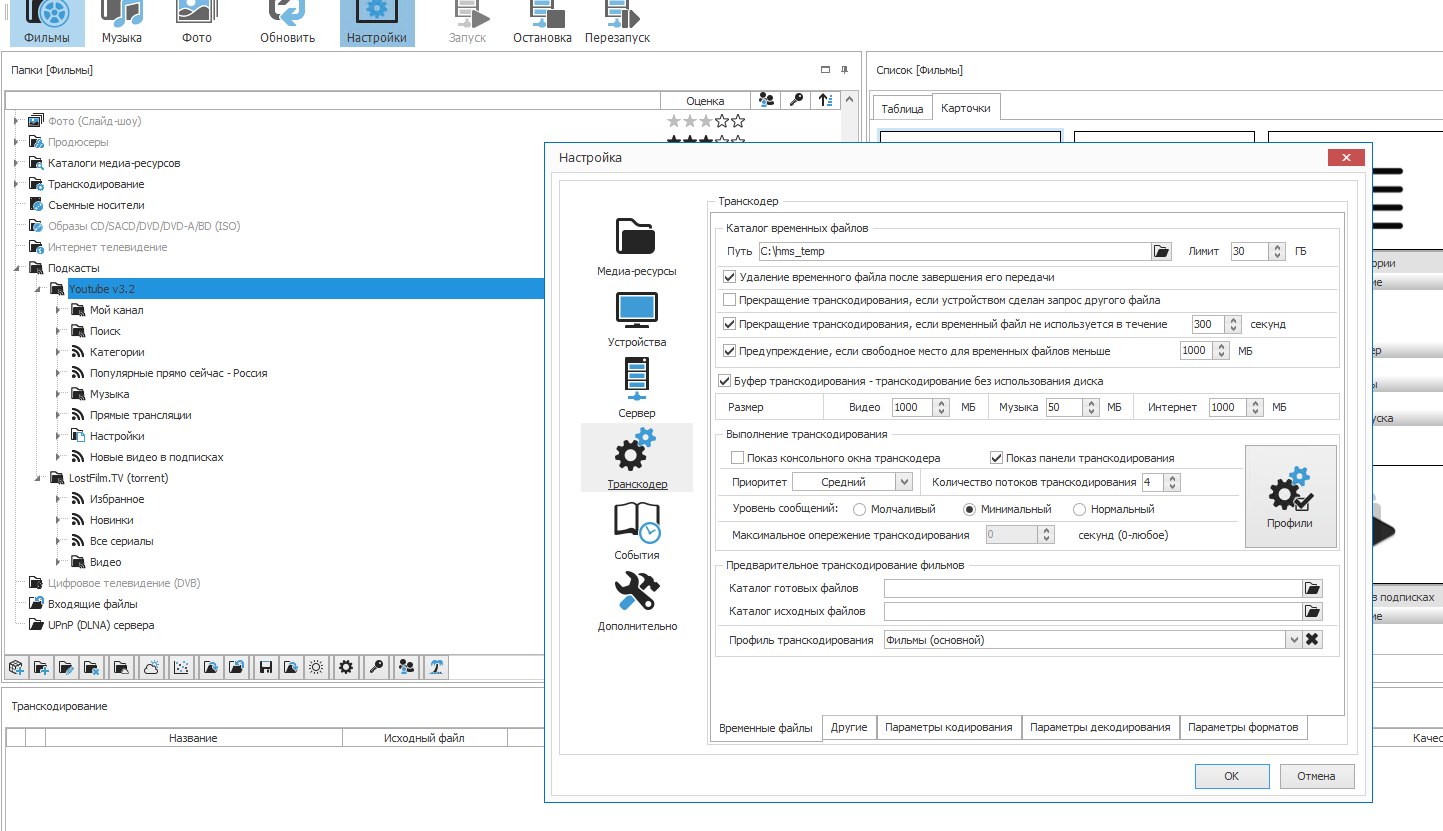Open Медиа-ресурсы settings category
The height and width of the screenshot is (831, 1443).
[x=636, y=247]
